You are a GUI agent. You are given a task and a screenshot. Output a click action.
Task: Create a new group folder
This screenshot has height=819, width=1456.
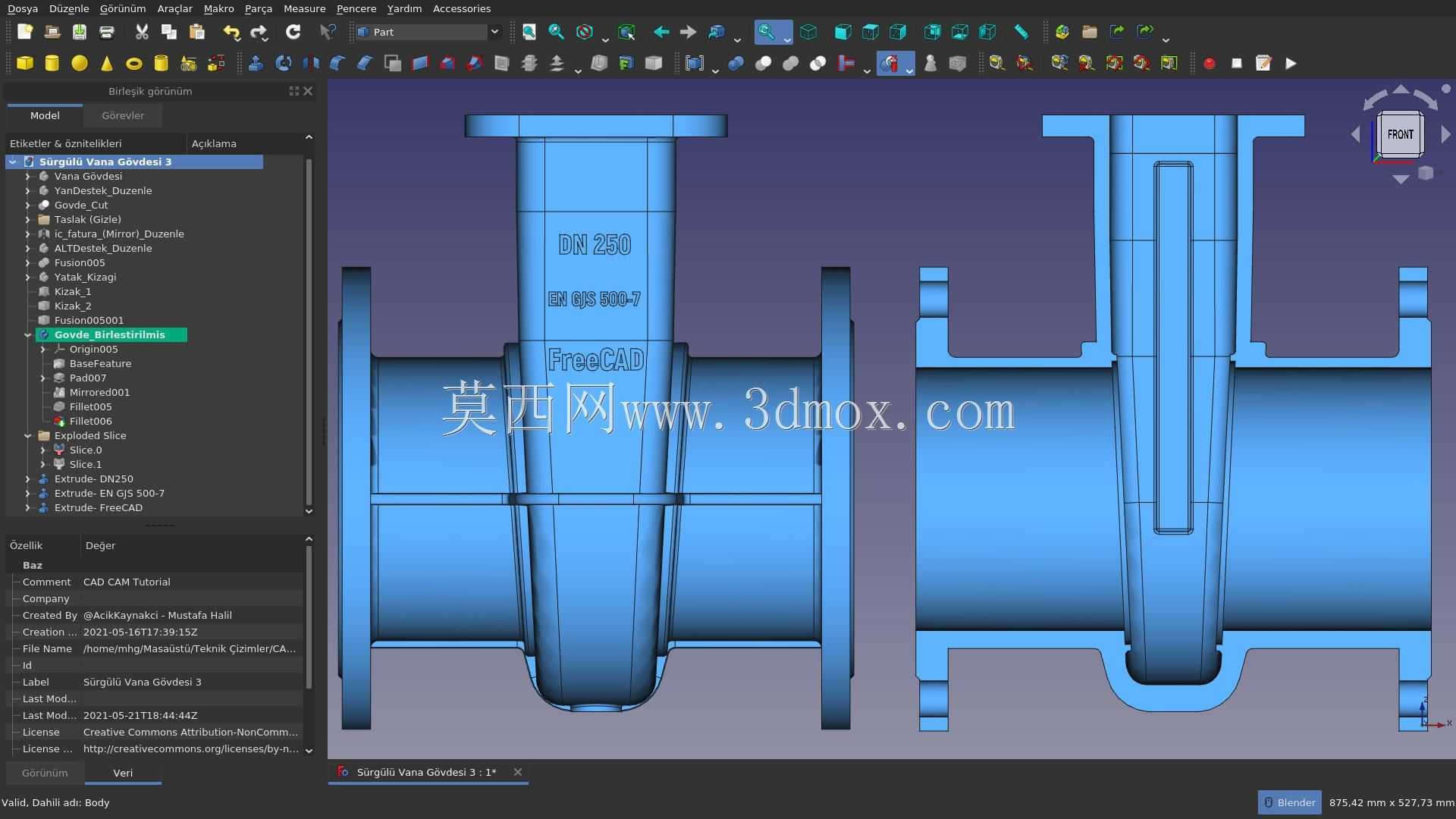1090,32
